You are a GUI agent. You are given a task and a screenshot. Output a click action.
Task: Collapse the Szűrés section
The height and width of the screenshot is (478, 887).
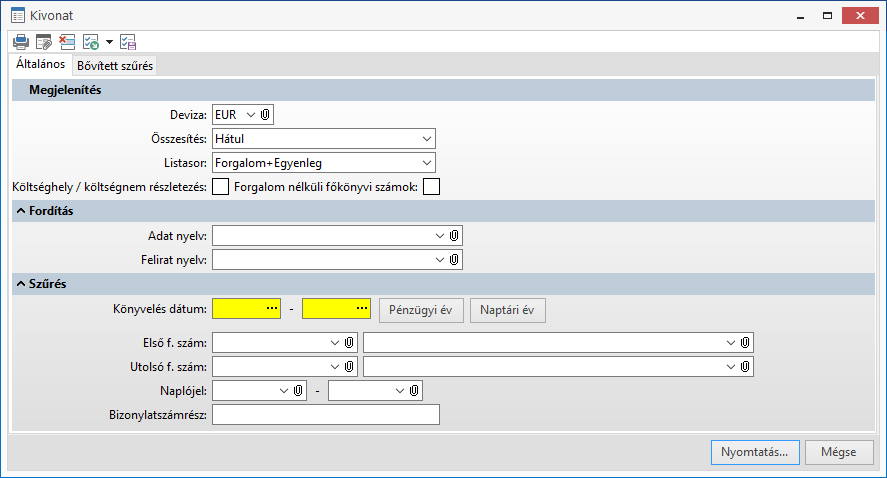tap(19, 285)
